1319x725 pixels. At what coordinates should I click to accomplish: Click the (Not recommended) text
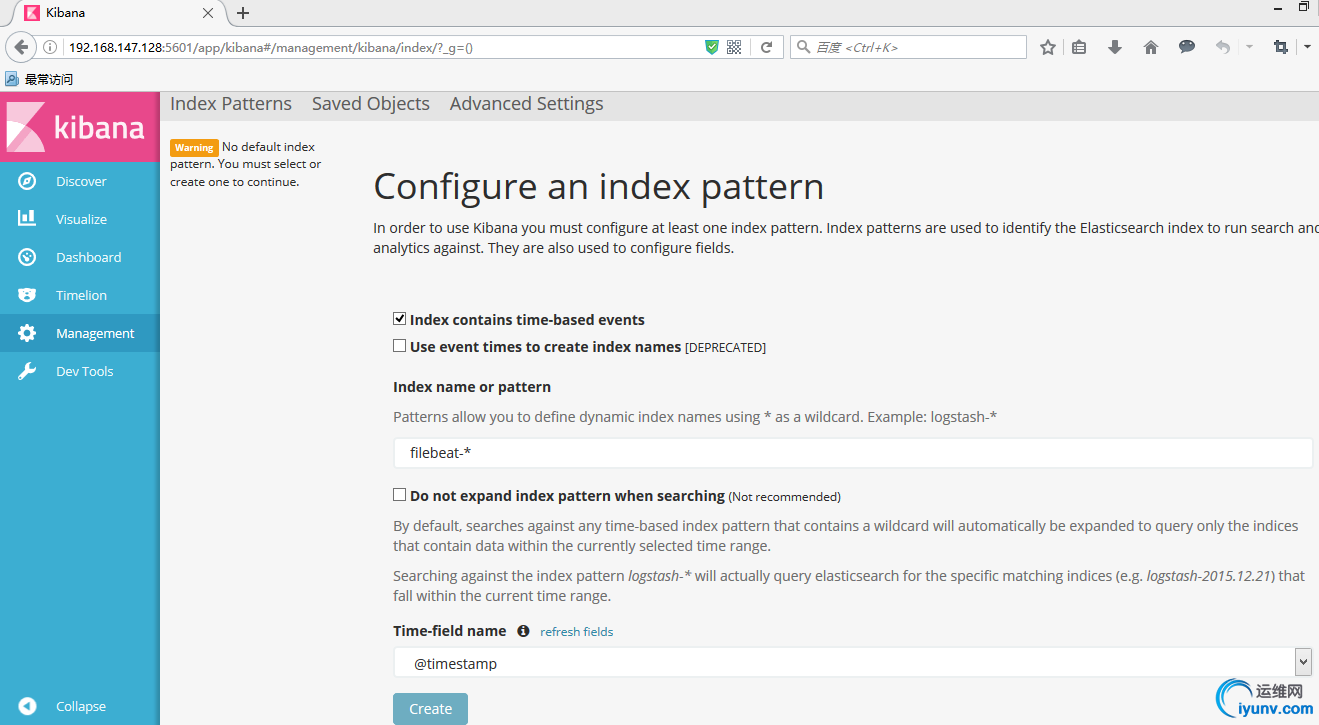(x=785, y=496)
